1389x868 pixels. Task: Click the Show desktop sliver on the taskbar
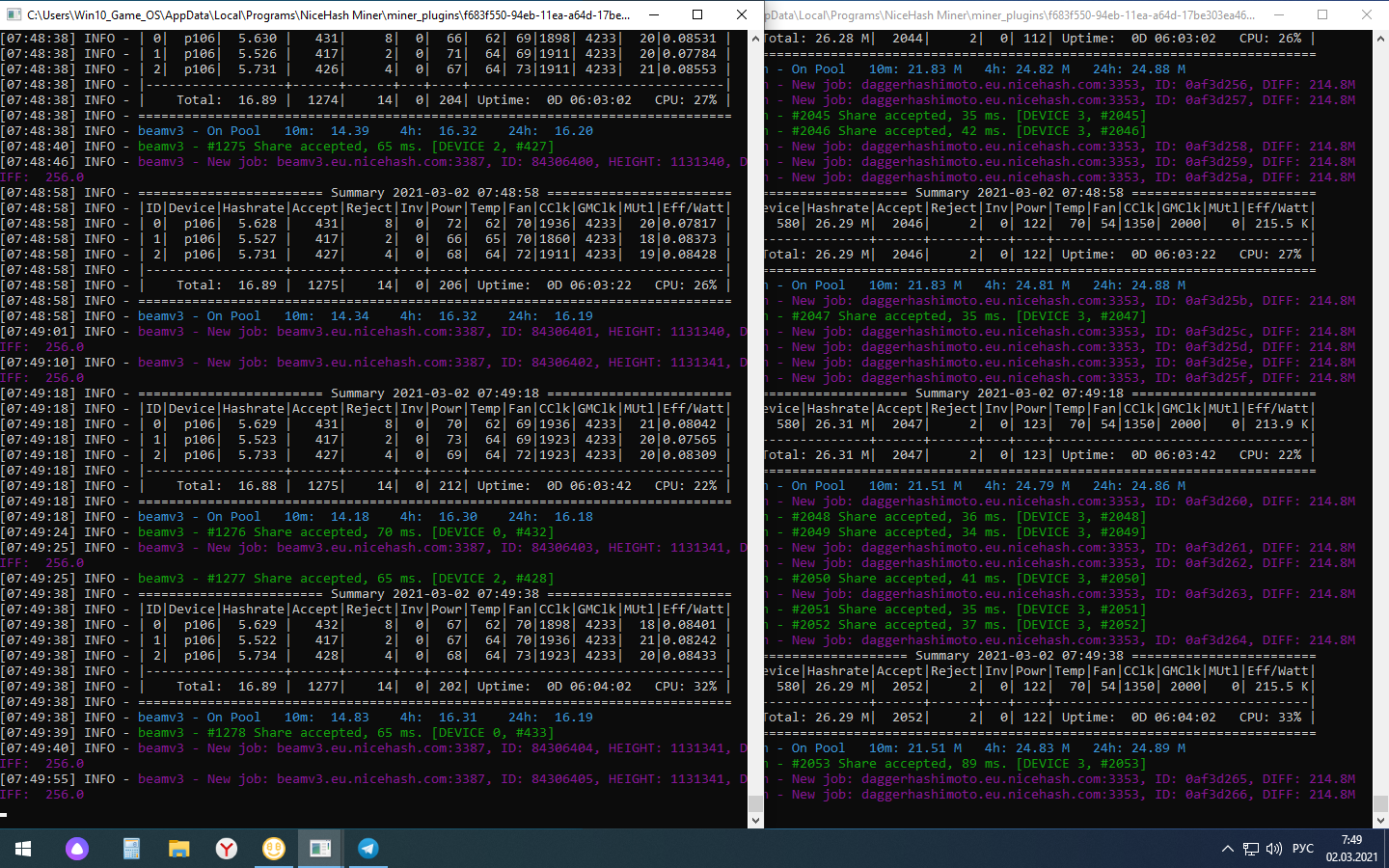[1386, 849]
